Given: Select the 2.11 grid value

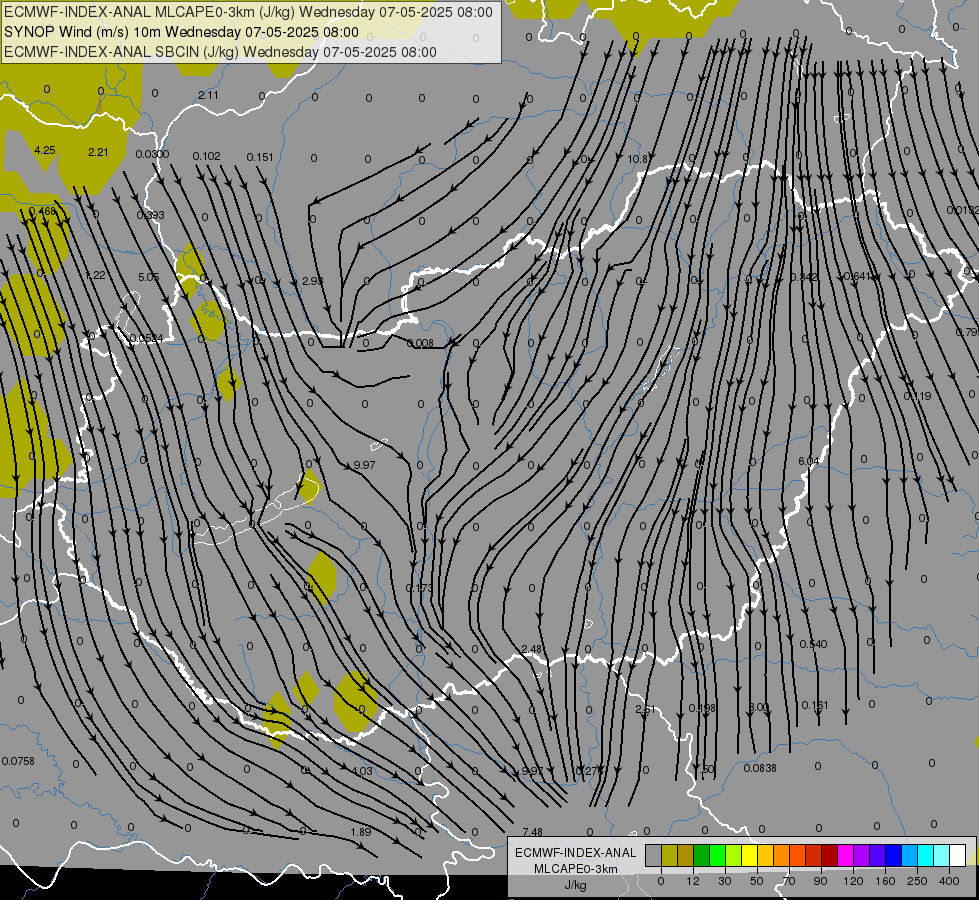Looking at the screenshot, I should pyautogui.click(x=209, y=95).
